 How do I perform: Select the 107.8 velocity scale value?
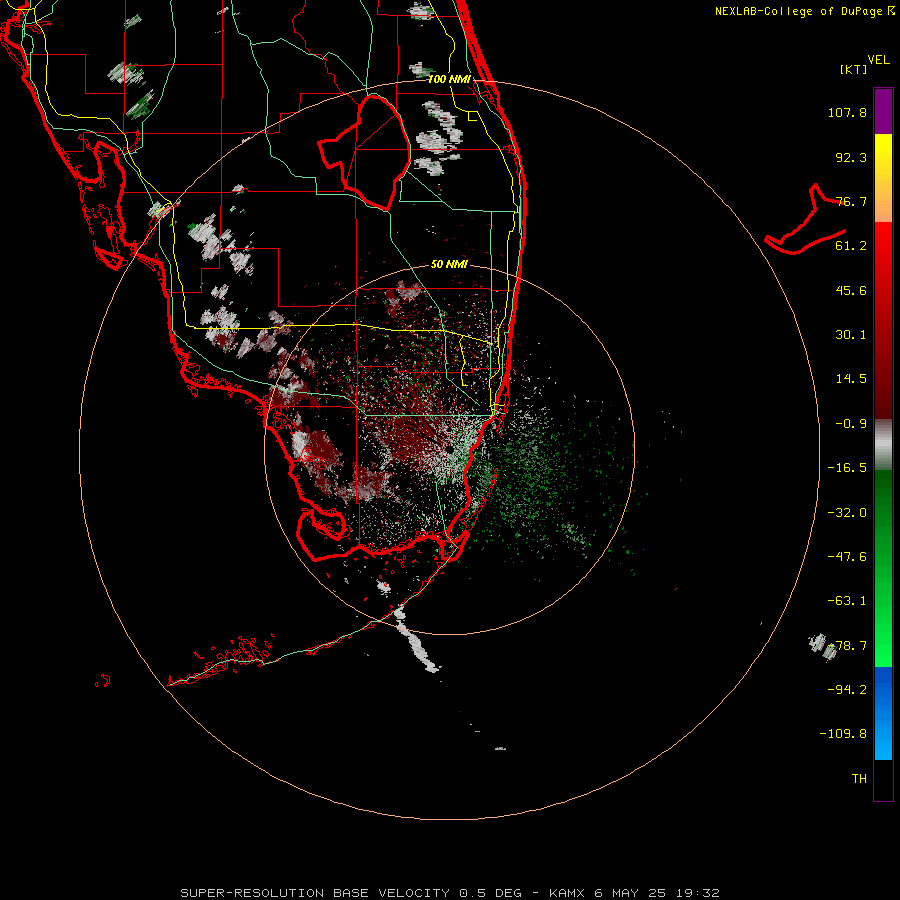coord(847,112)
